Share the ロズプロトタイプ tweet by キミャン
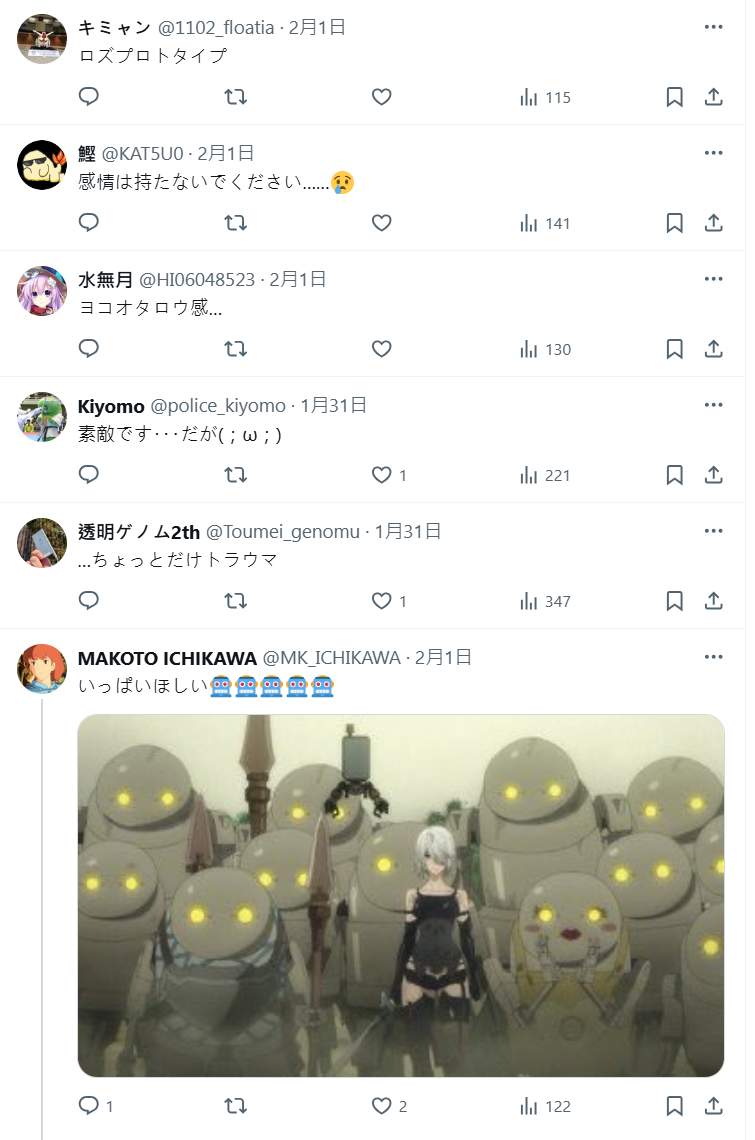The height and width of the screenshot is (1140, 755). click(x=714, y=97)
